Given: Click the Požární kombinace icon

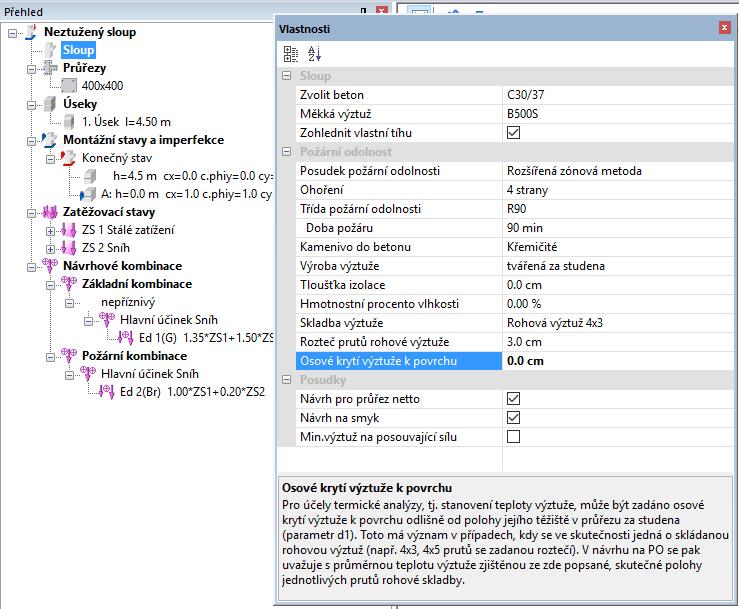Looking at the screenshot, I should [69, 356].
